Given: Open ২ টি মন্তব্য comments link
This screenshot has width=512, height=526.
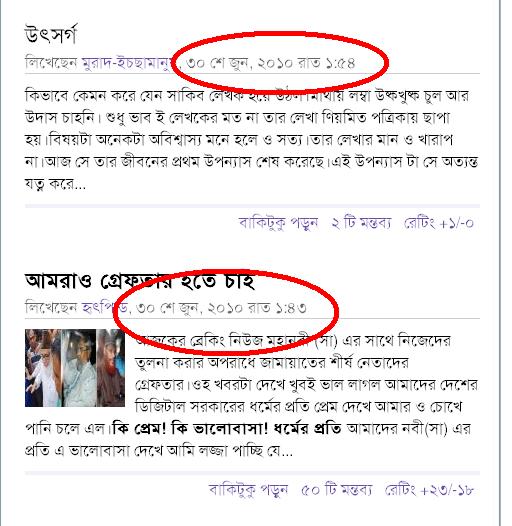Looking at the screenshot, I should [361, 223].
